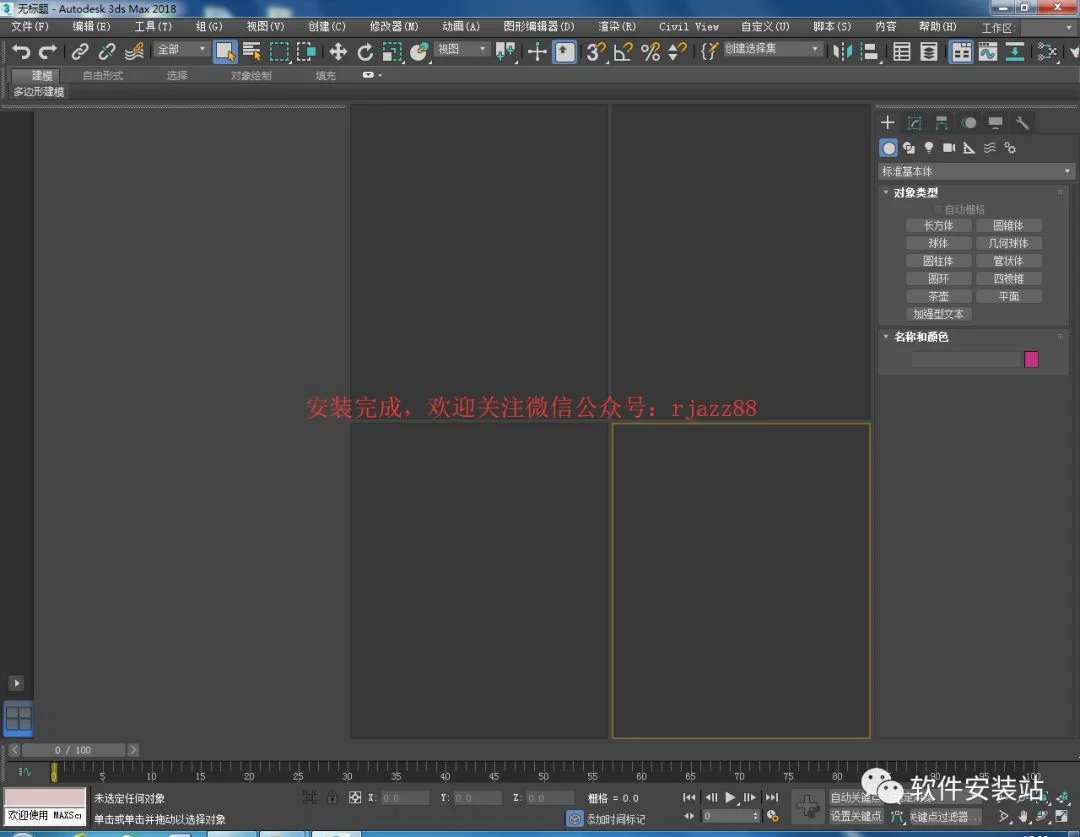
Task: Activate the Select and Move tool
Action: point(338,52)
